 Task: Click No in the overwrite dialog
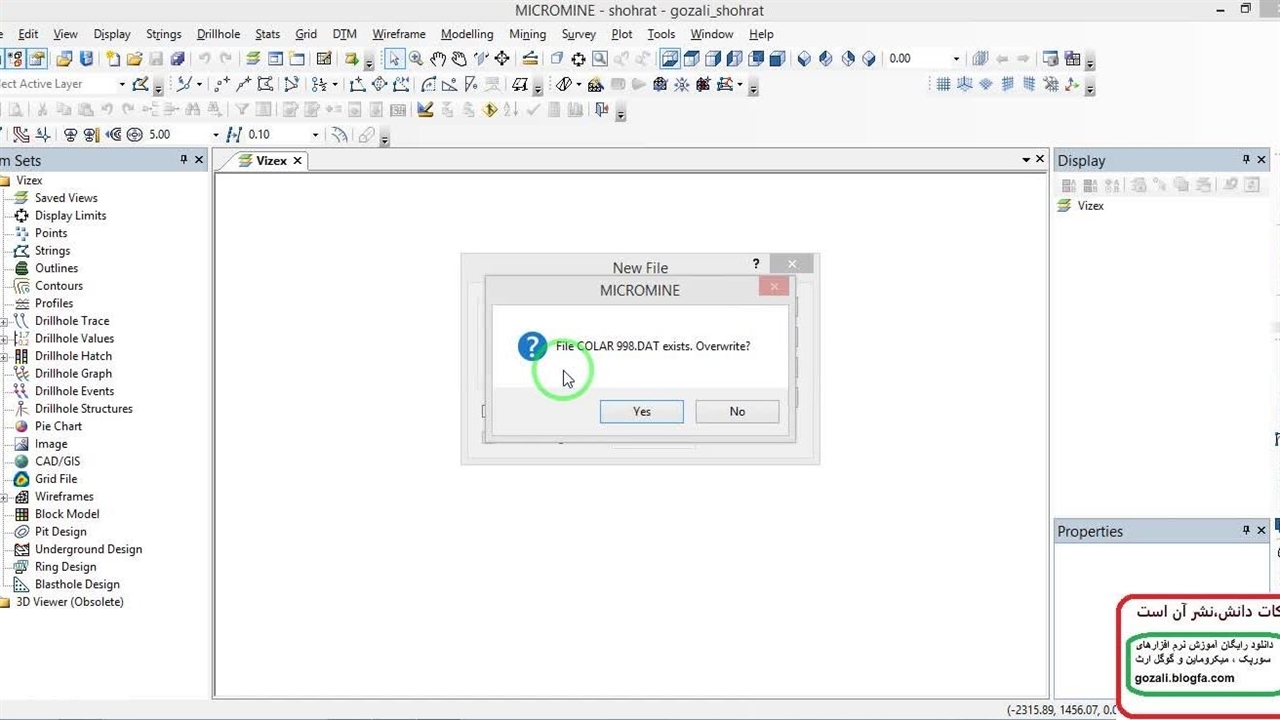click(x=737, y=411)
